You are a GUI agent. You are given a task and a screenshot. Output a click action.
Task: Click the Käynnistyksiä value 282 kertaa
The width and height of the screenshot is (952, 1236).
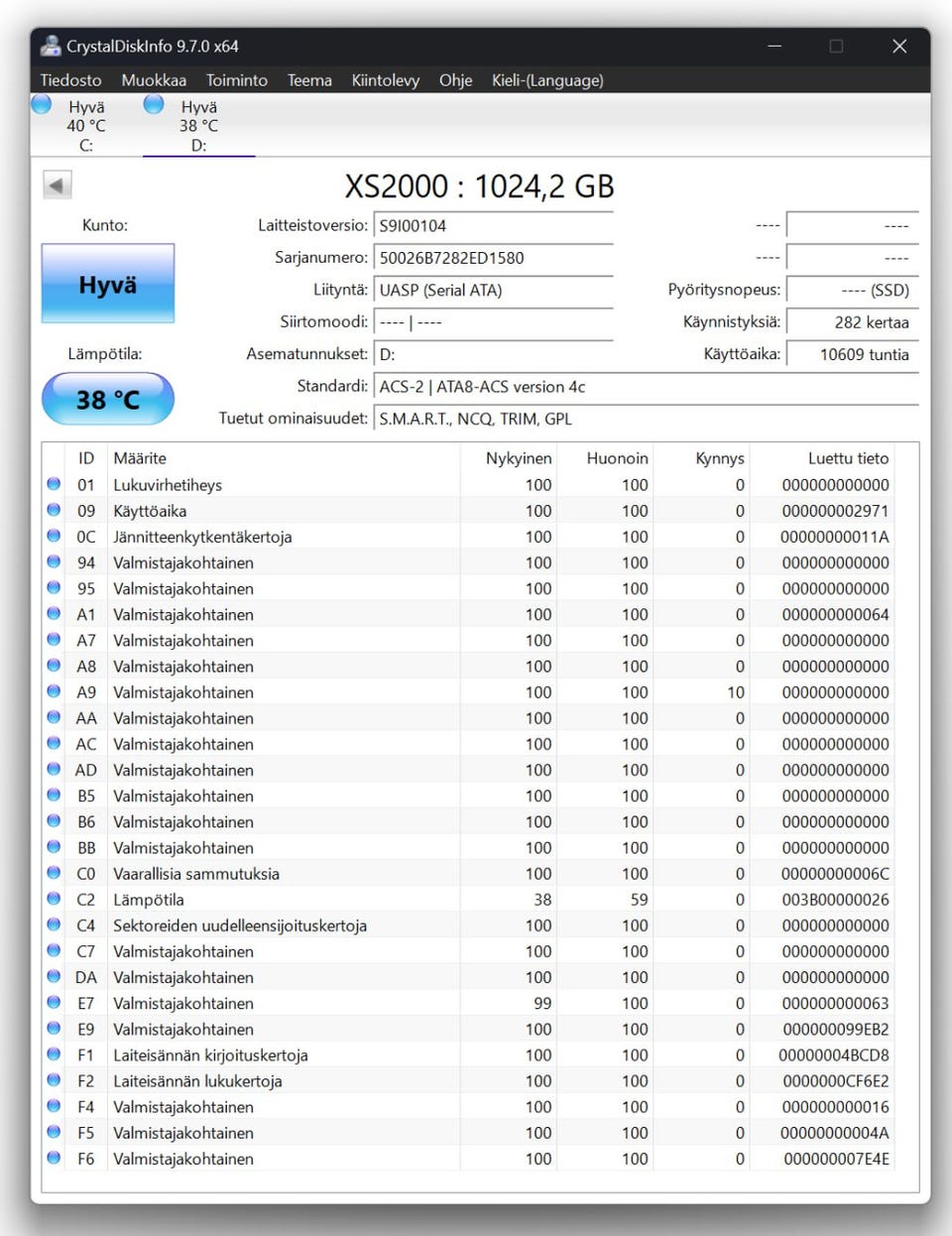852,322
